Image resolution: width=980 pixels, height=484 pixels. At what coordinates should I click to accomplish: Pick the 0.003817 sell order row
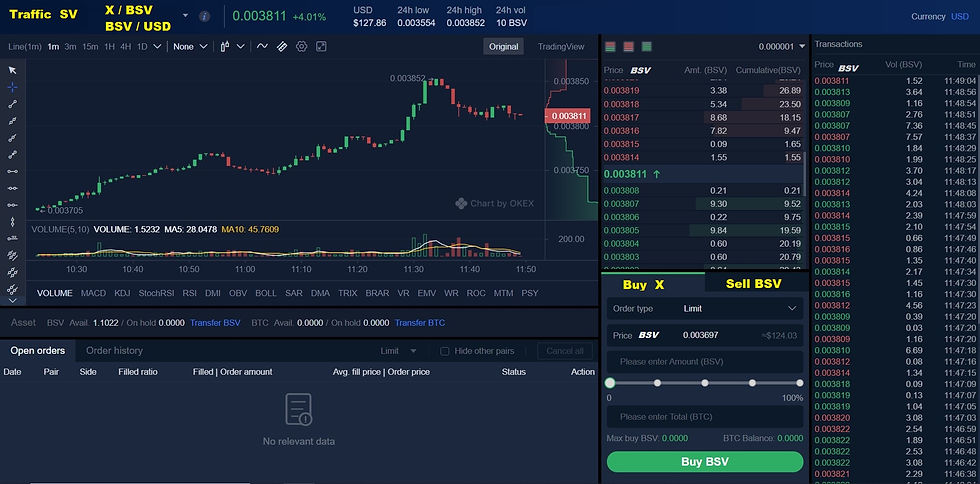click(x=702, y=118)
